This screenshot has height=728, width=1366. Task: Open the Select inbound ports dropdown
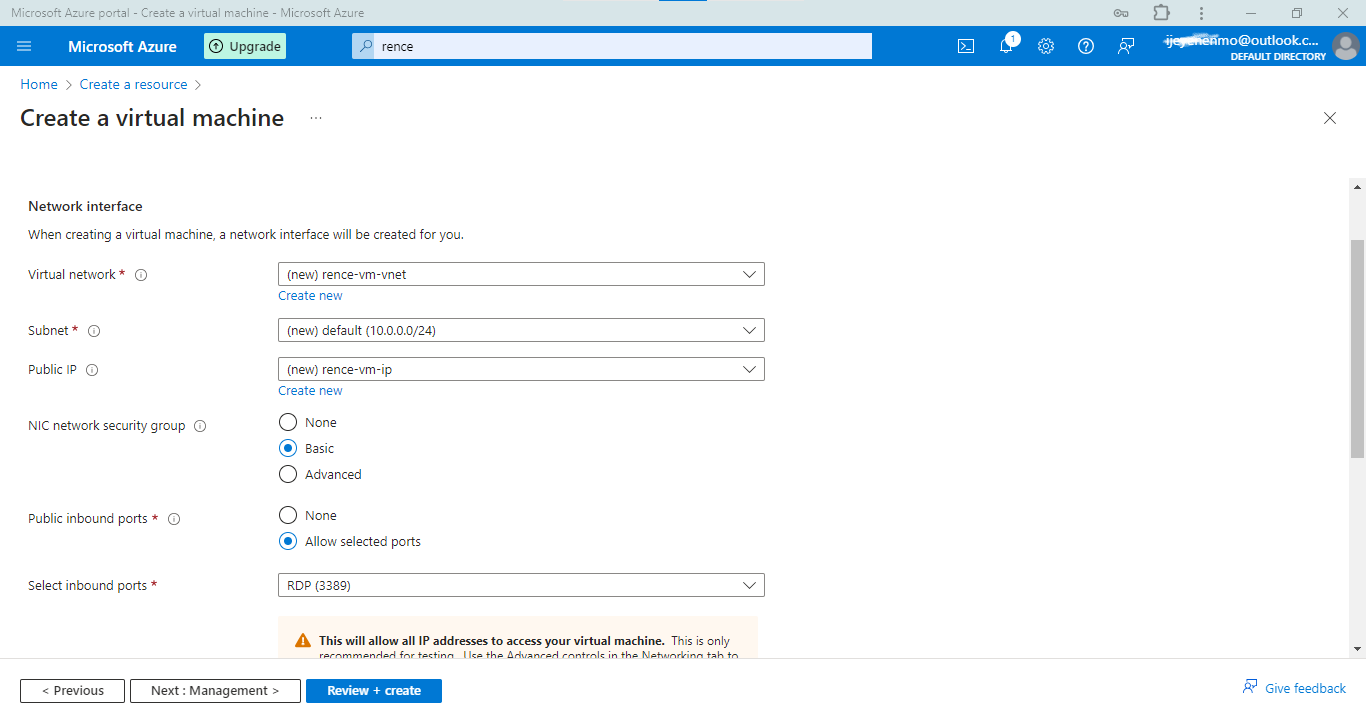click(521, 585)
